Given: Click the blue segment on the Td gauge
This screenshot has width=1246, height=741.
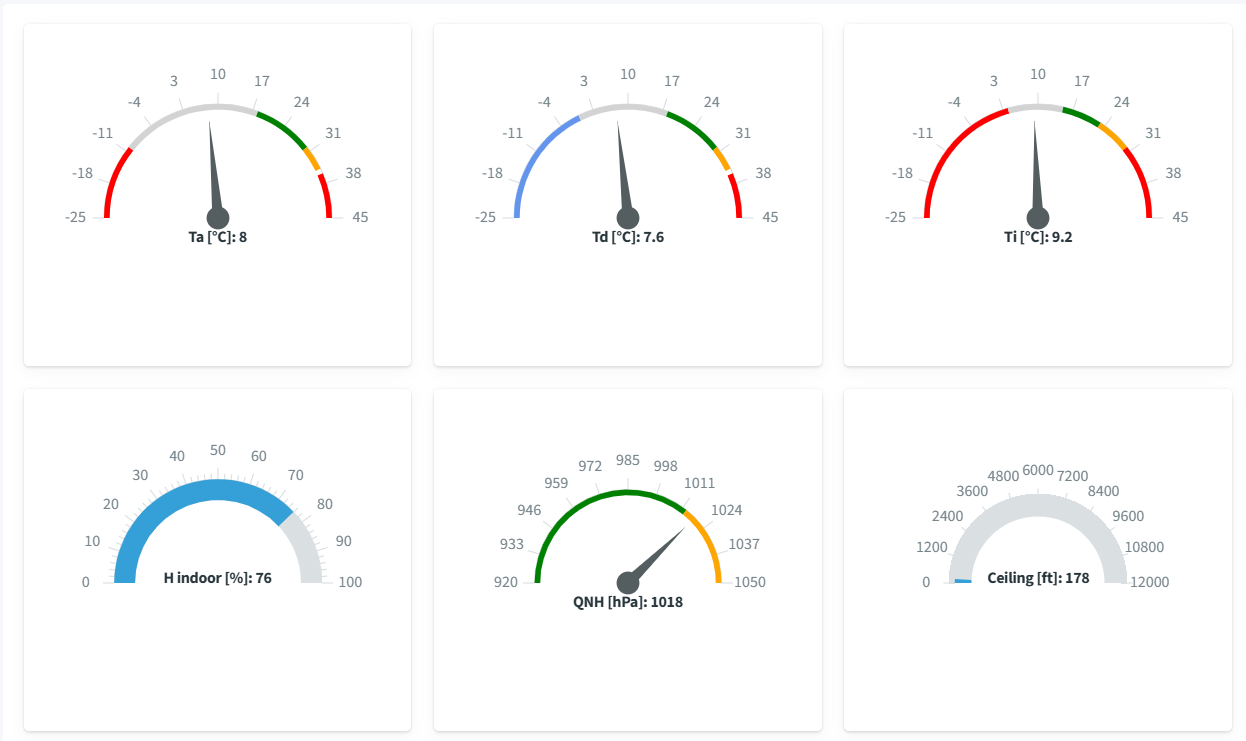Looking at the screenshot, I should [x=538, y=156].
